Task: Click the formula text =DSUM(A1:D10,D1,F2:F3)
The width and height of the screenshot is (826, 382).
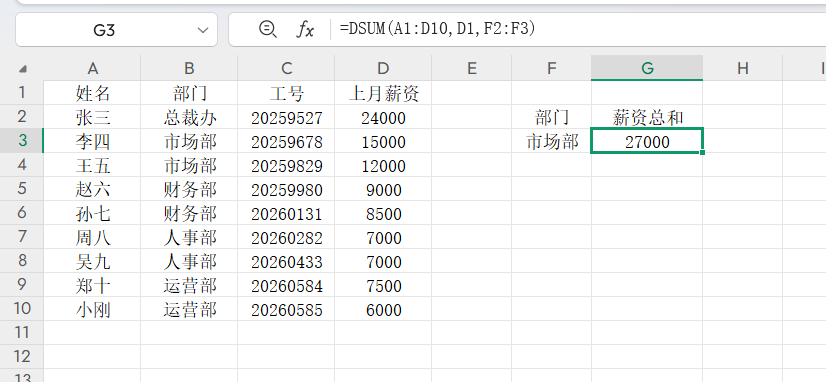Action: (x=437, y=29)
